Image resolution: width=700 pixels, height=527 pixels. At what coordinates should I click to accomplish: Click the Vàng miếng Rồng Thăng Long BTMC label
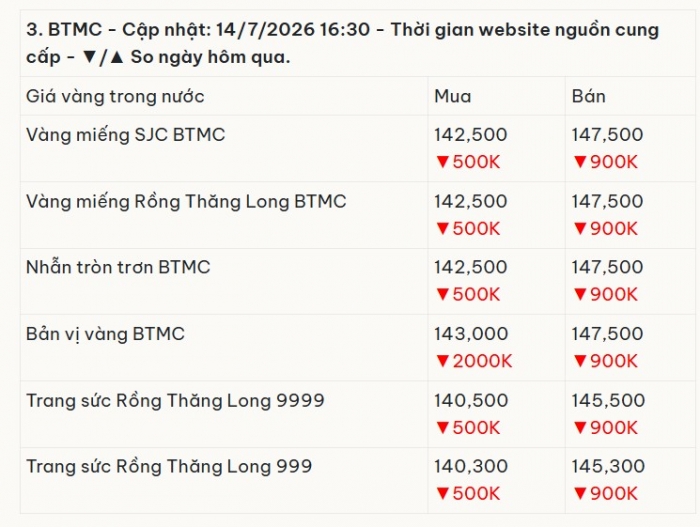(186, 202)
